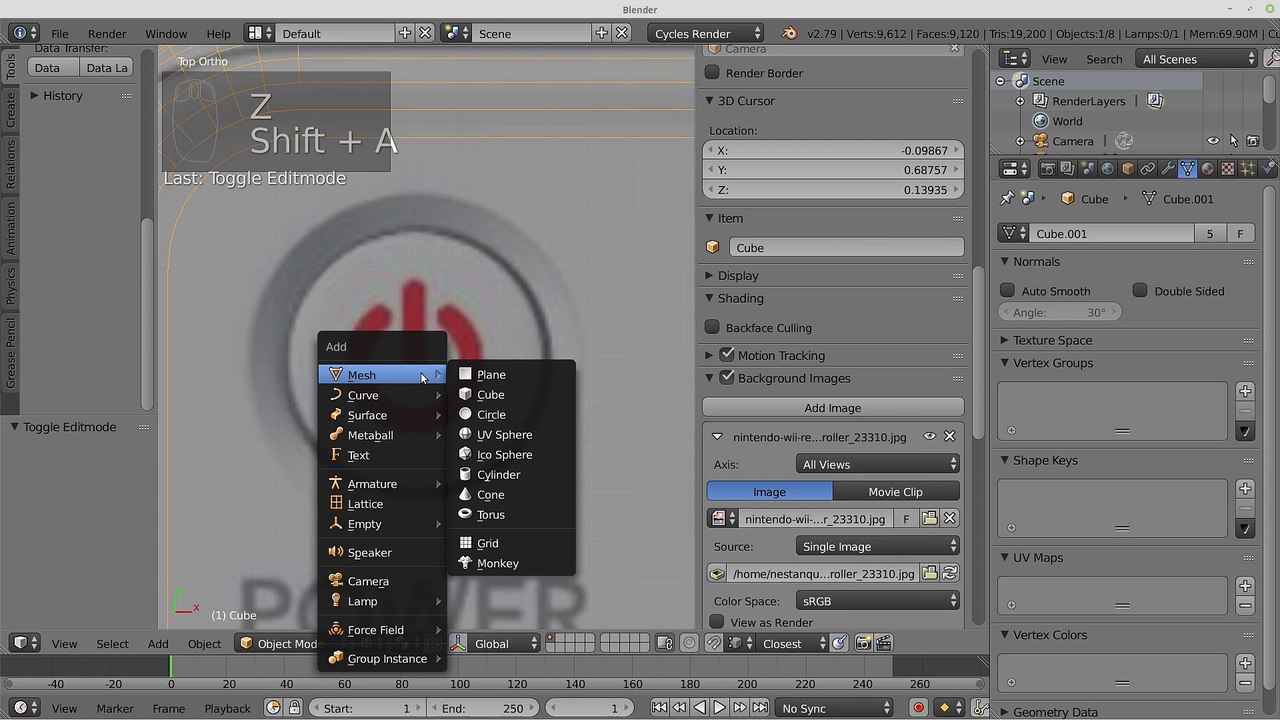The image size is (1280, 720).
Task: Open the Armature submenu entry
Action: (x=382, y=483)
